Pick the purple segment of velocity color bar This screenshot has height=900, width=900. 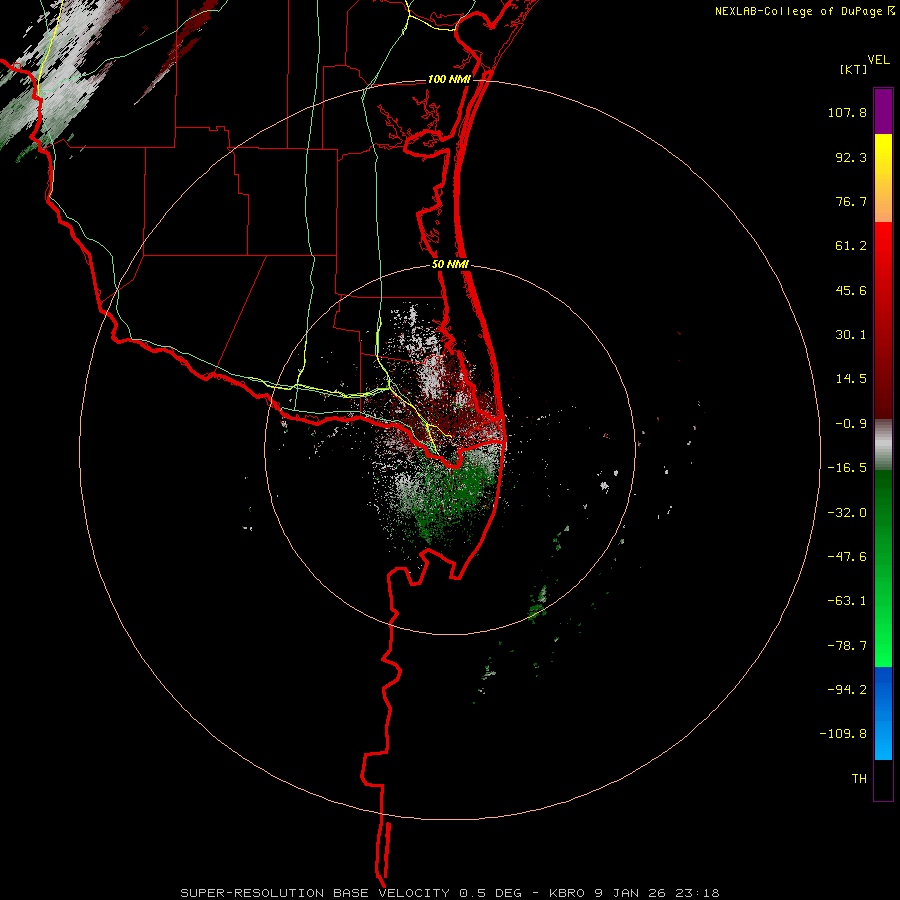(x=883, y=111)
